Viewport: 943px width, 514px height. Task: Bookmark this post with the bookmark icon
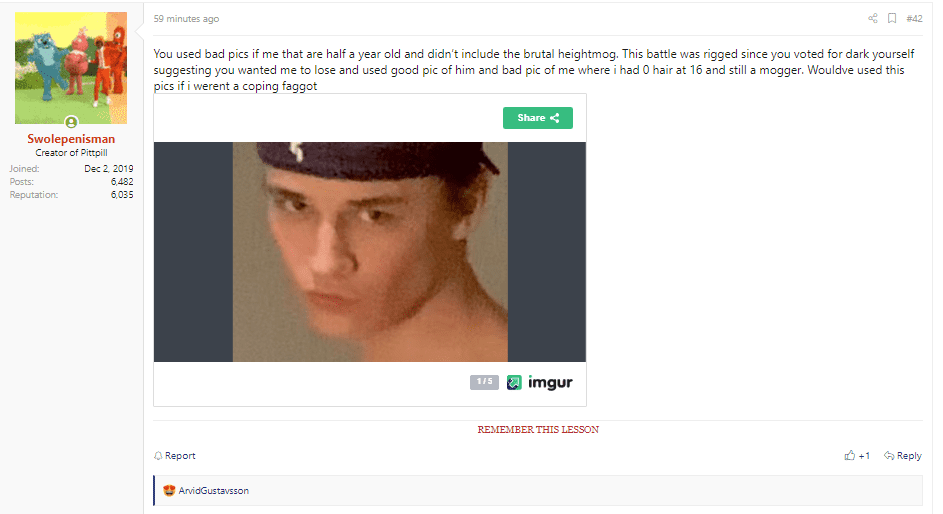tap(892, 19)
